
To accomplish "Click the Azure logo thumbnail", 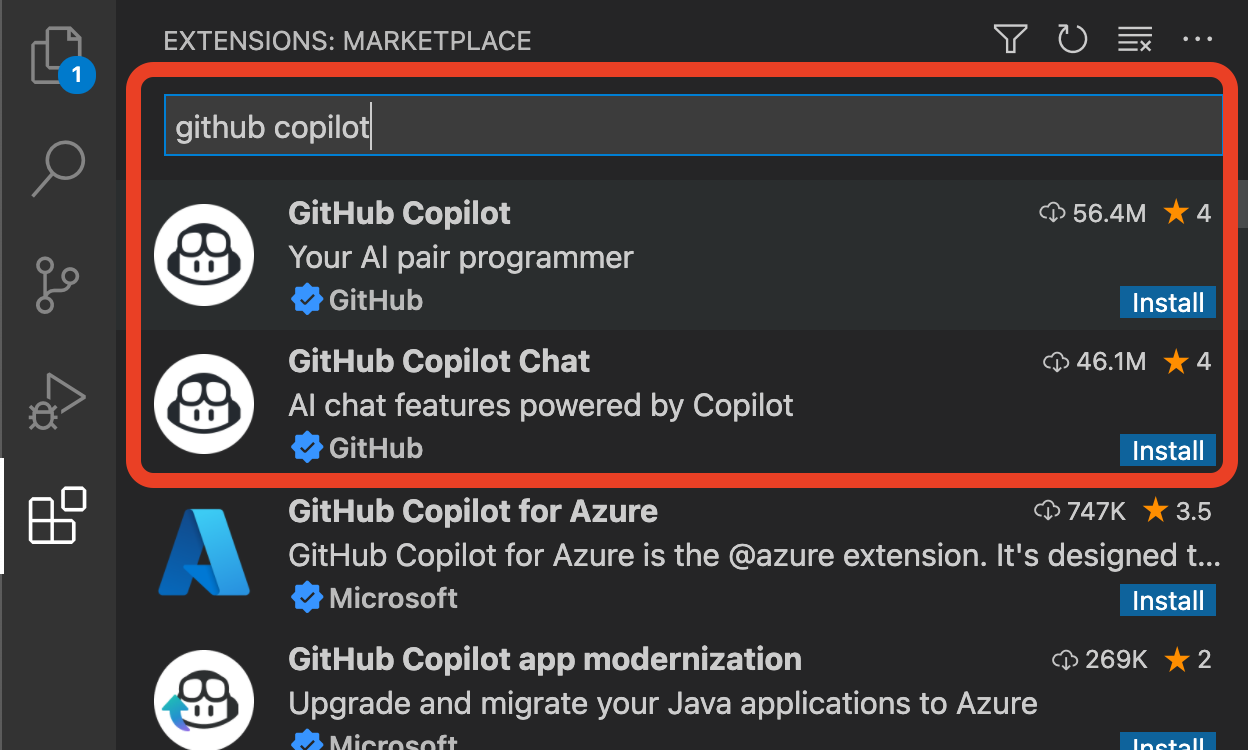I will pos(204,552).
